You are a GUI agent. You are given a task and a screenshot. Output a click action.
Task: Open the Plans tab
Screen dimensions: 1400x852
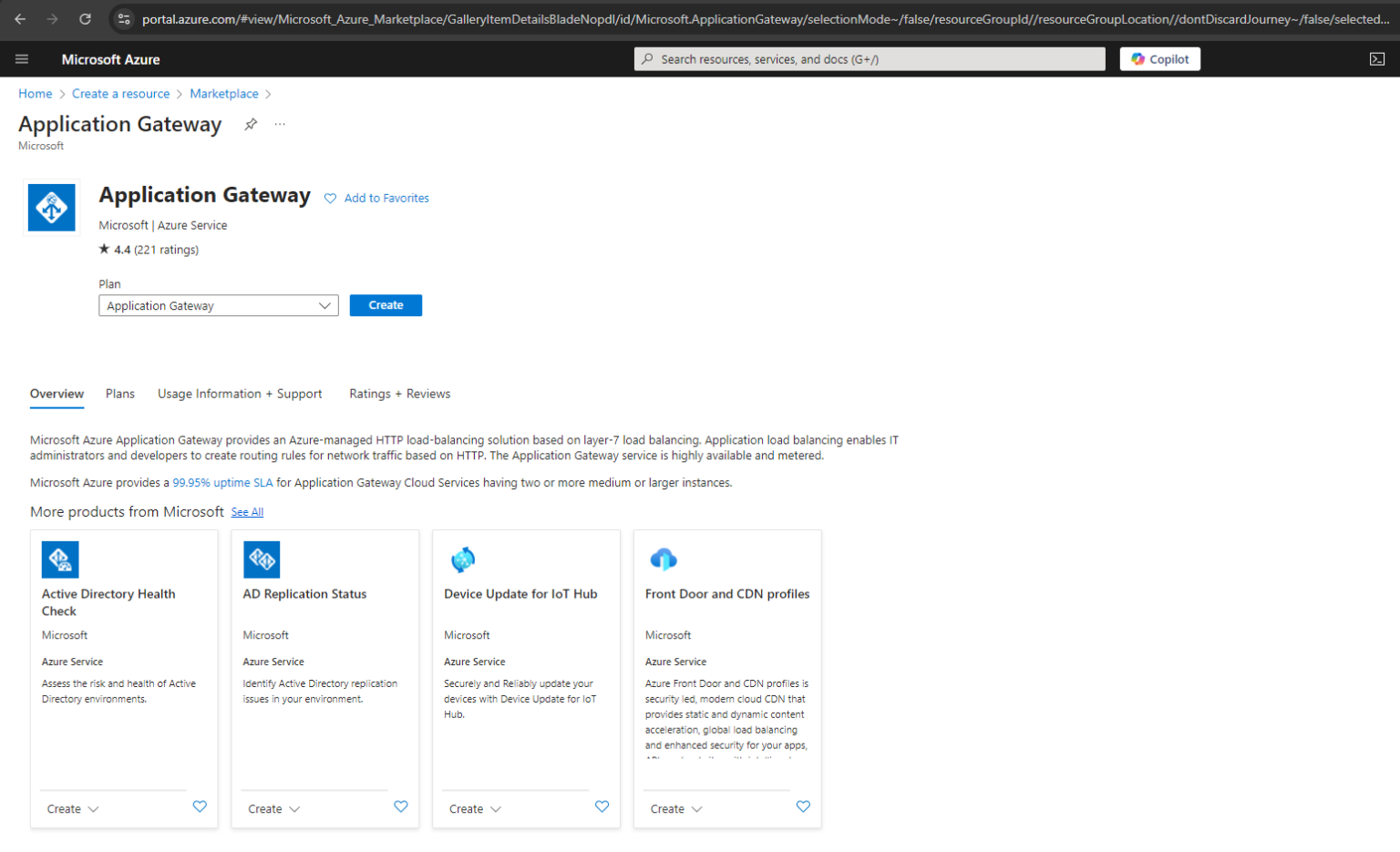[x=119, y=394]
